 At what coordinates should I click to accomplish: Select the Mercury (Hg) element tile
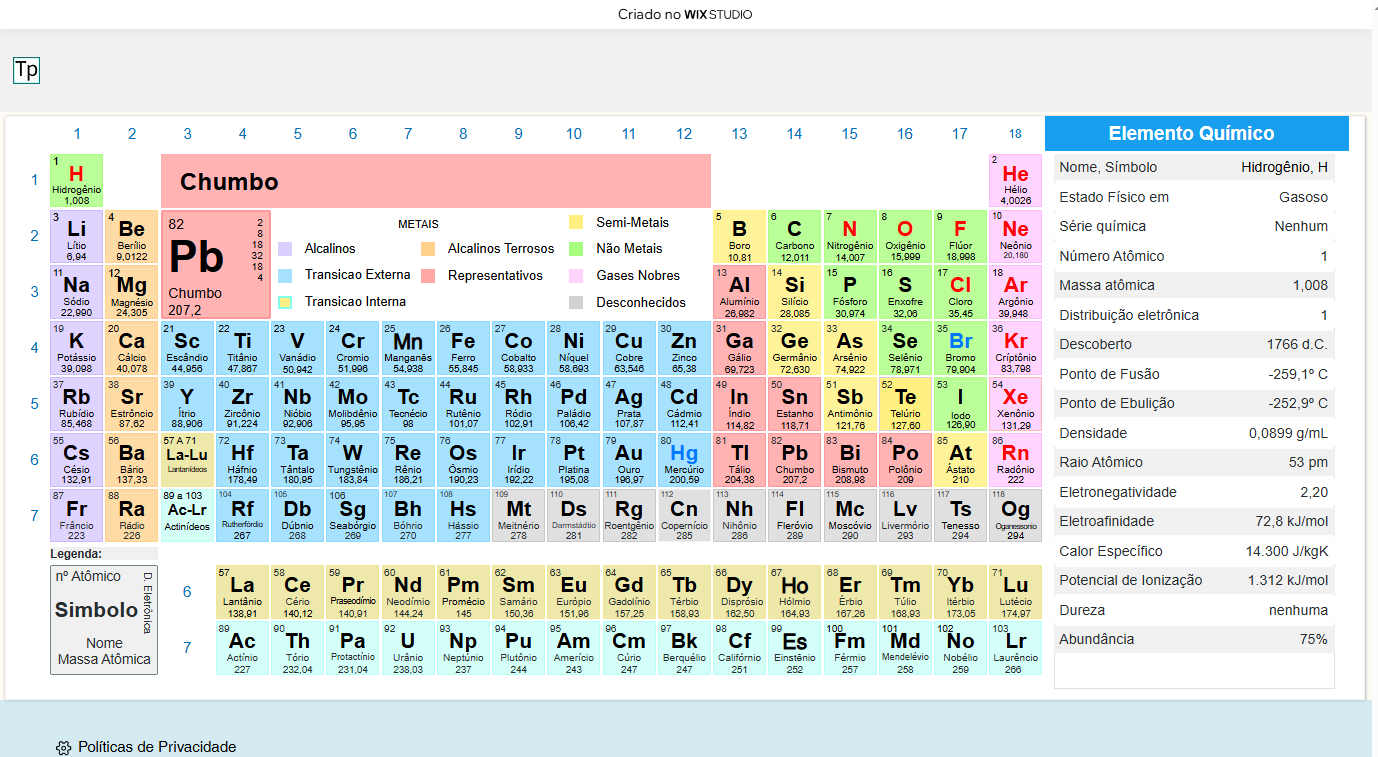(684, 460)
